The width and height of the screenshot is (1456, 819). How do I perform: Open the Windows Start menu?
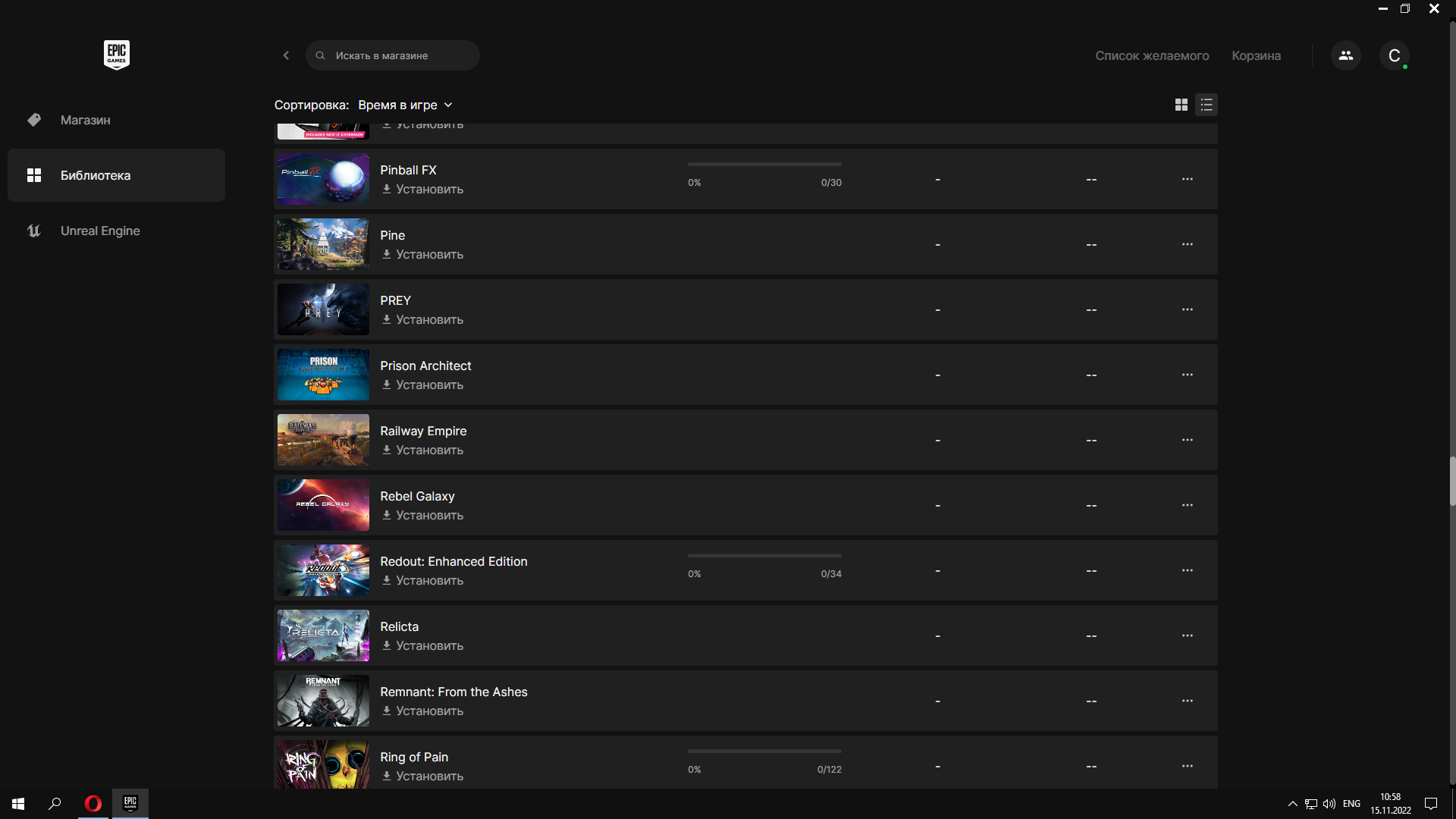coord(18,804)
